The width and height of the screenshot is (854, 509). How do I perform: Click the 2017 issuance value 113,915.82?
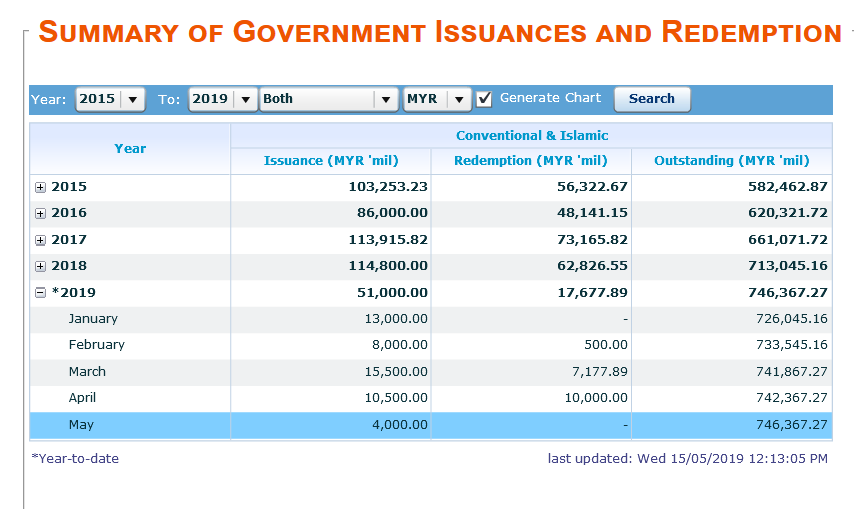[388, 240]
